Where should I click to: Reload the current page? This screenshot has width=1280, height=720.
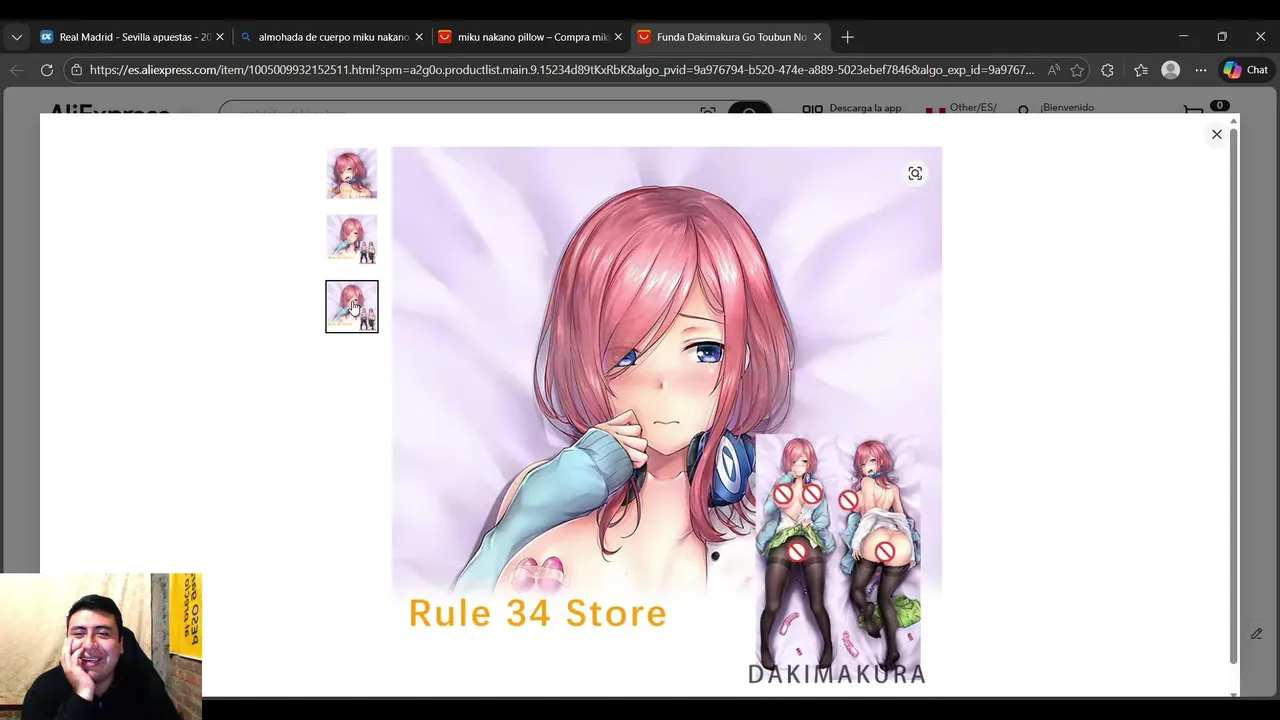pyautogui.click(x=46, y=70)
